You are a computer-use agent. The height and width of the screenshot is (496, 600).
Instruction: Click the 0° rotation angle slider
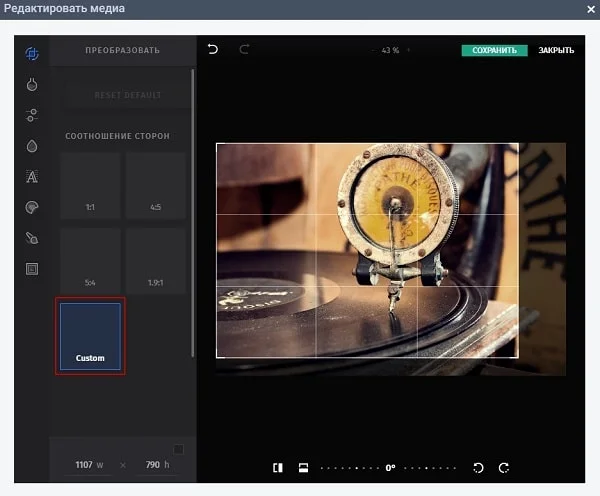click(391, 468)
